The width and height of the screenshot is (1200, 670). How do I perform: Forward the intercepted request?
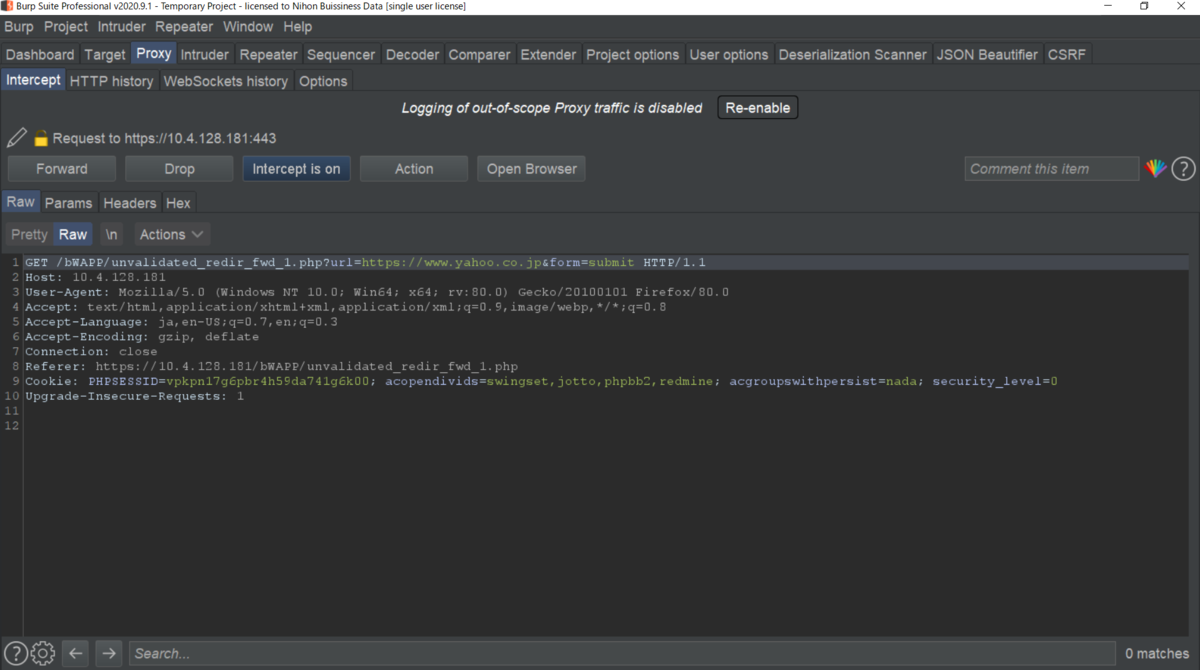[x=62, y=169]
